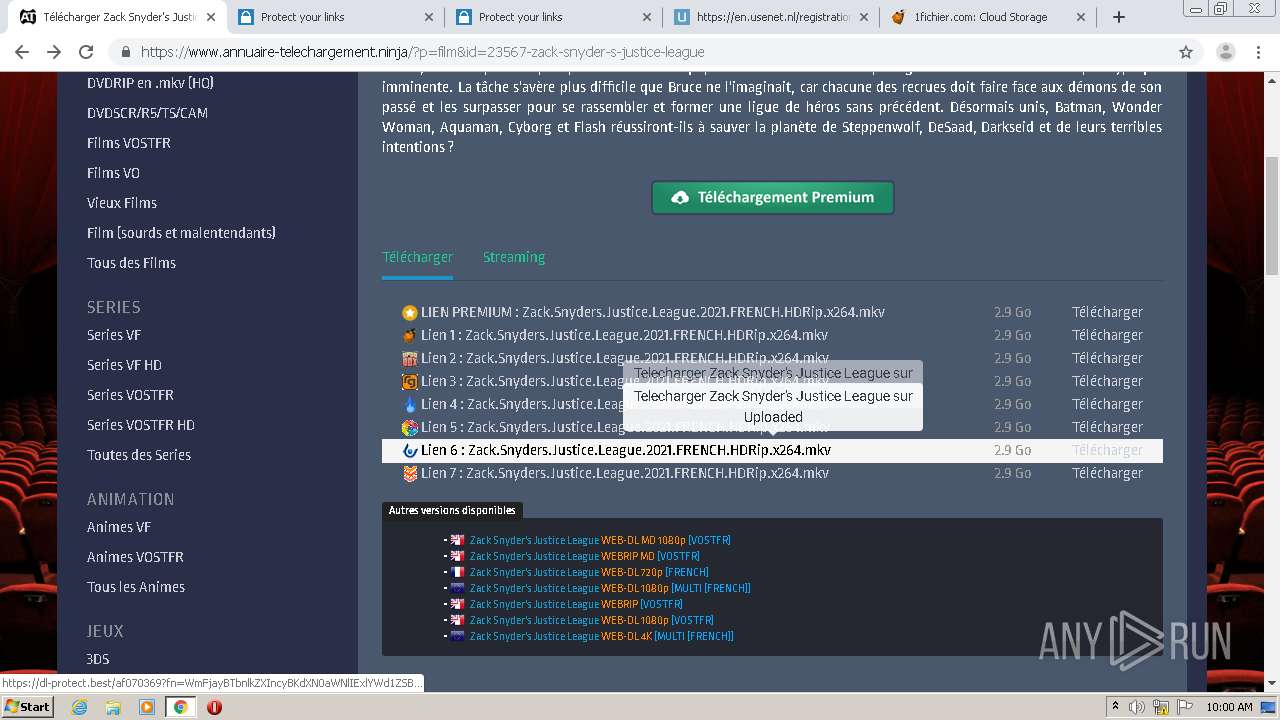Open DVDRIP en .mkv (HQ) category

pyautogui.click(x=150, y=83)
